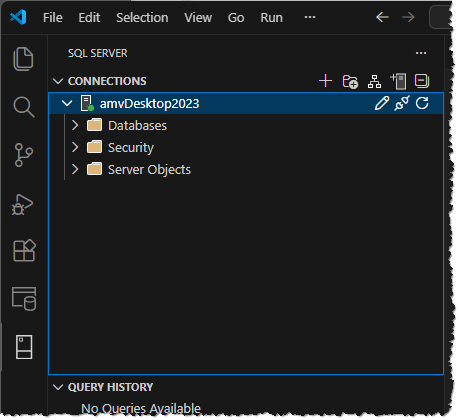459x420 pixels.
Task: Select the Server Objects label
Action: (149, 170)
